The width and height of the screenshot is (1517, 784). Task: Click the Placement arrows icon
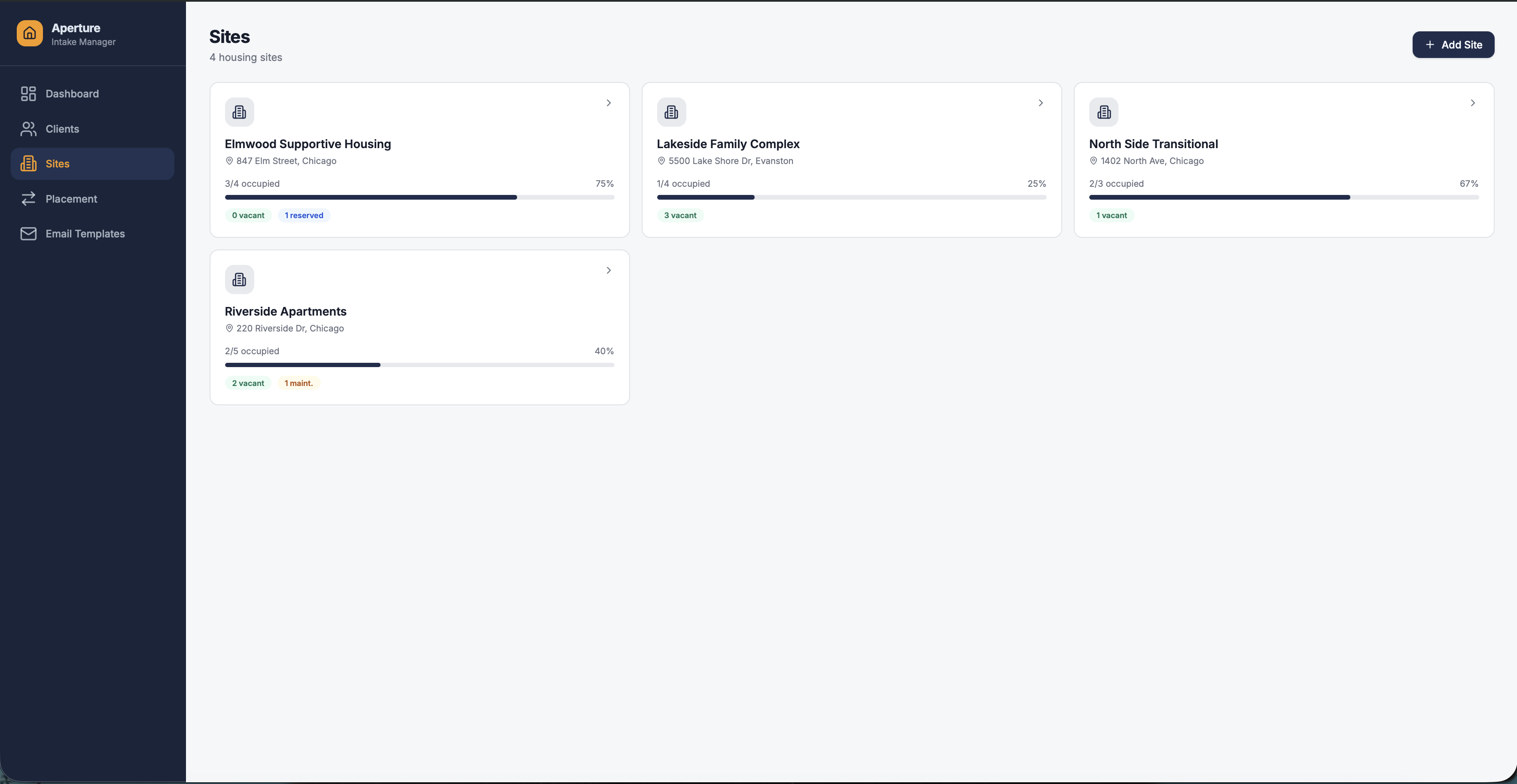28,199
